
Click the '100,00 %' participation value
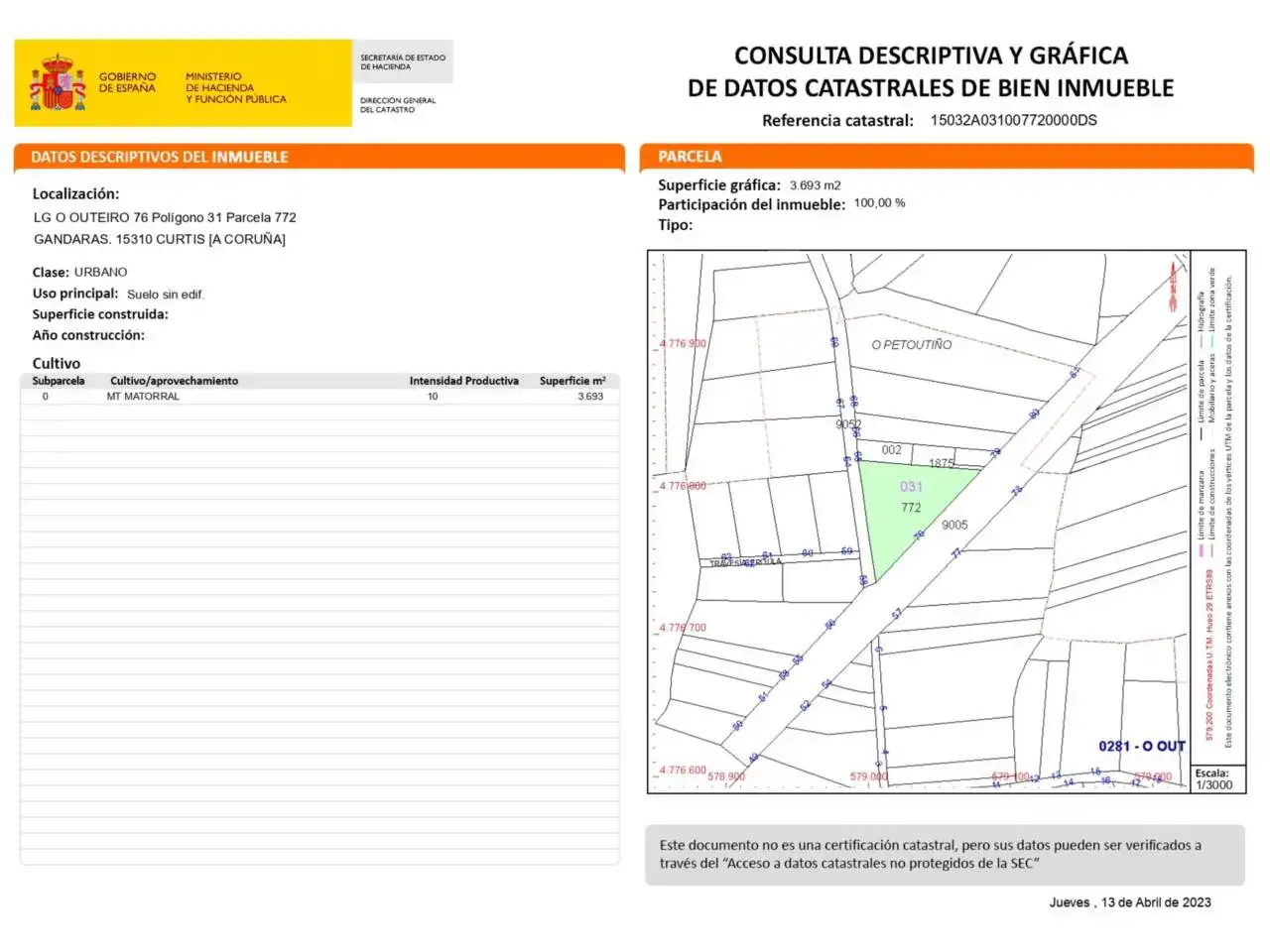[879, 203]
